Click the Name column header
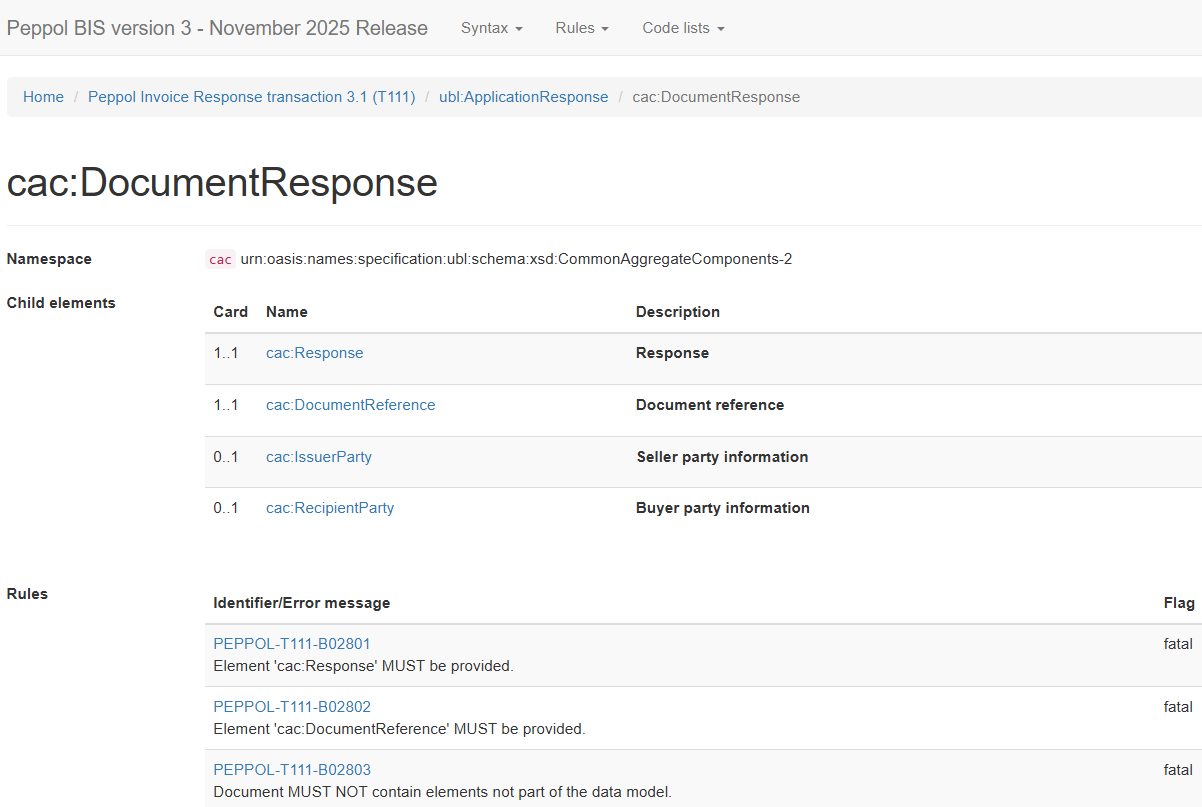1202x807 pixels. (x=287, y=312)
